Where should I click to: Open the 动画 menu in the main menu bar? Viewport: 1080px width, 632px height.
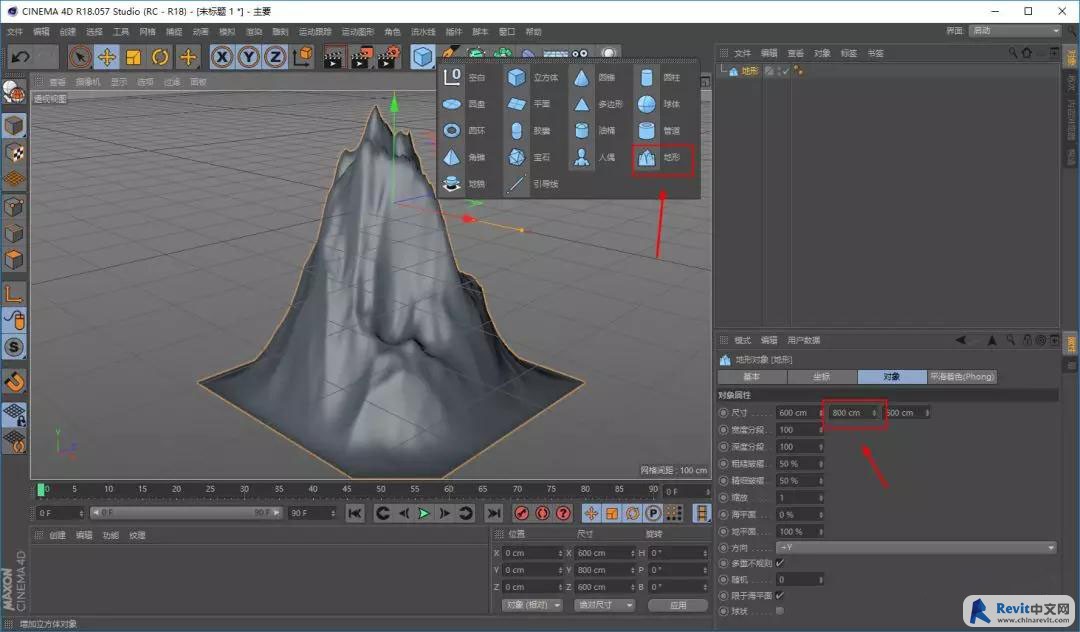pyautogui.click(x=200, y=32)
